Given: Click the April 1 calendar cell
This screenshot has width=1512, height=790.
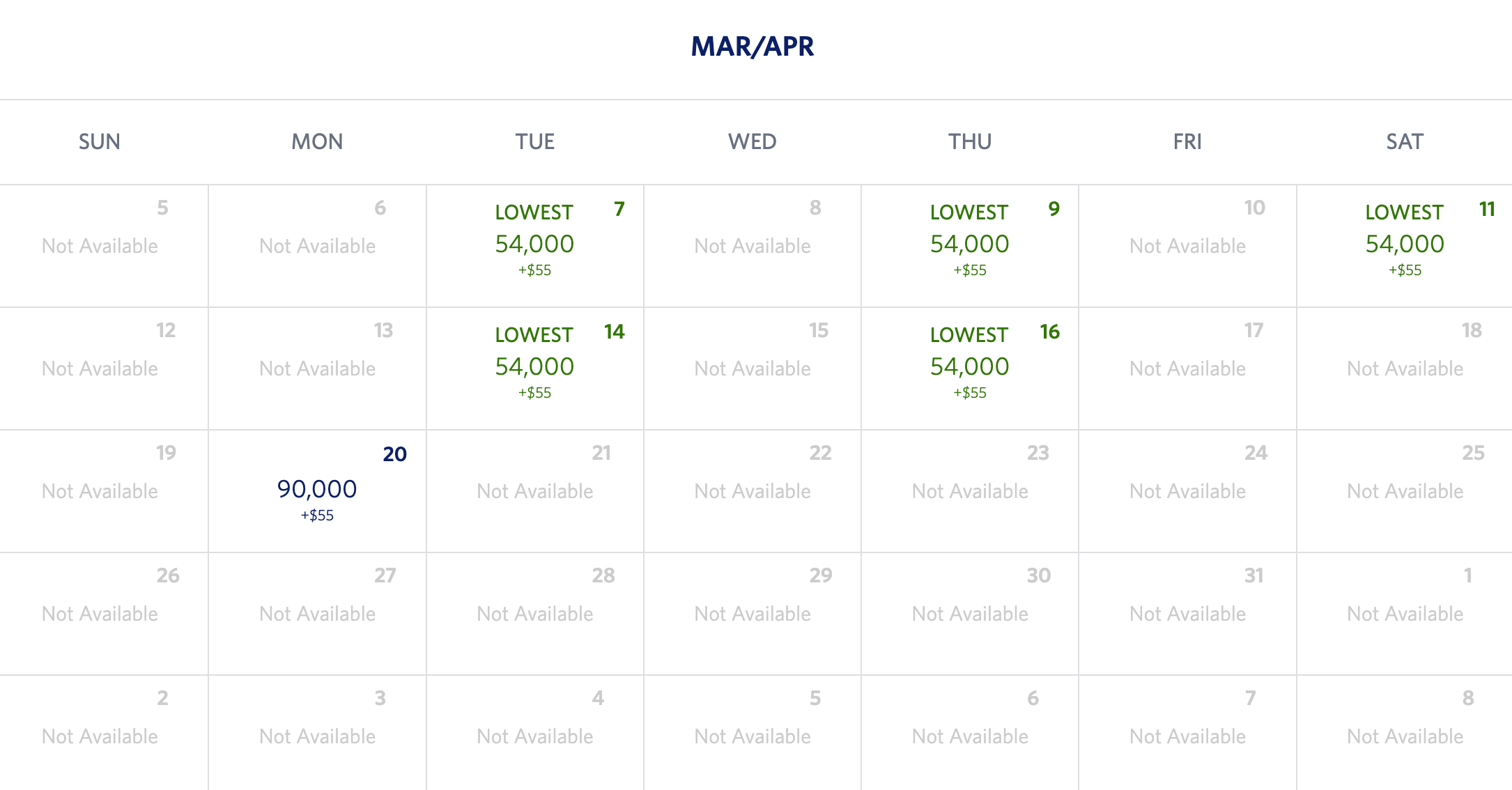Looking at the screenshot, I should 1403,613.
